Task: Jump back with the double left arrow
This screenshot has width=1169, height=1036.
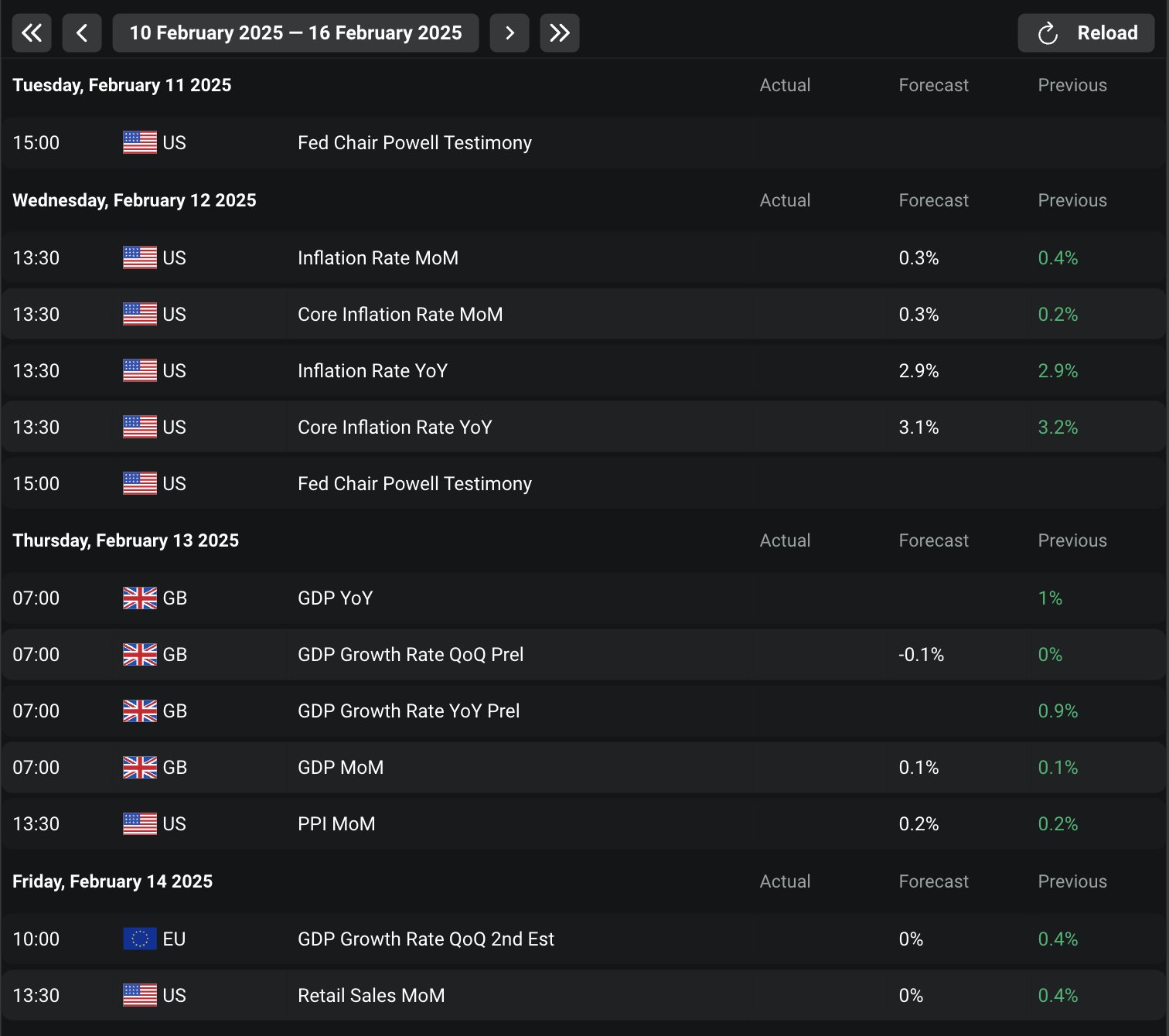Action: click(x=32, y=33)
